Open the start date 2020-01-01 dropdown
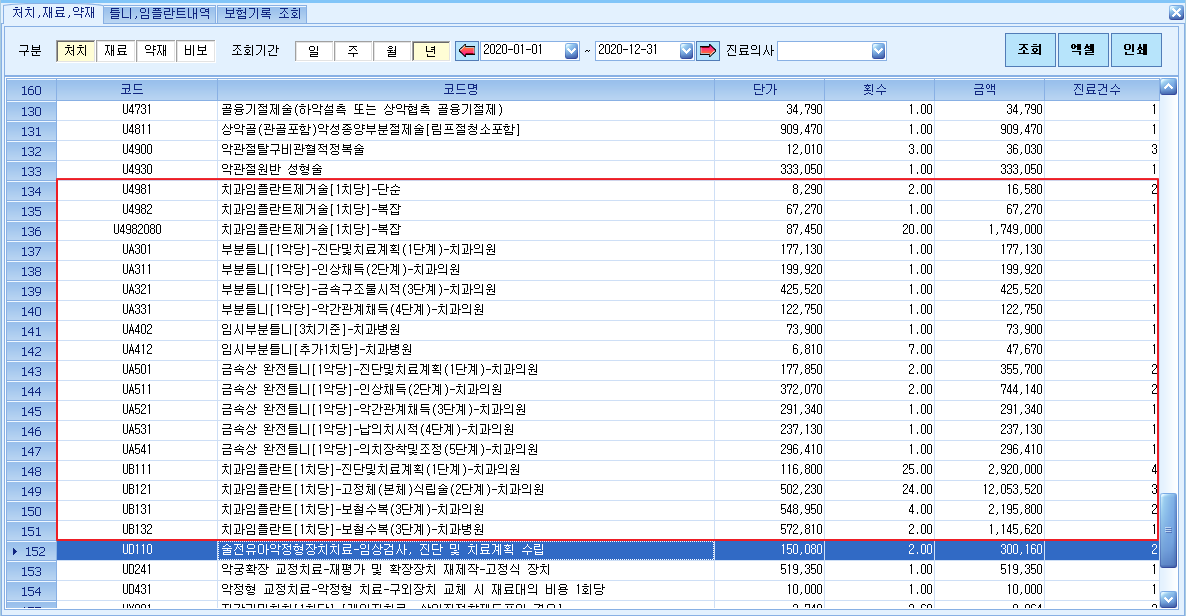Screen dimensions: 1186x616 click(572, 51)
